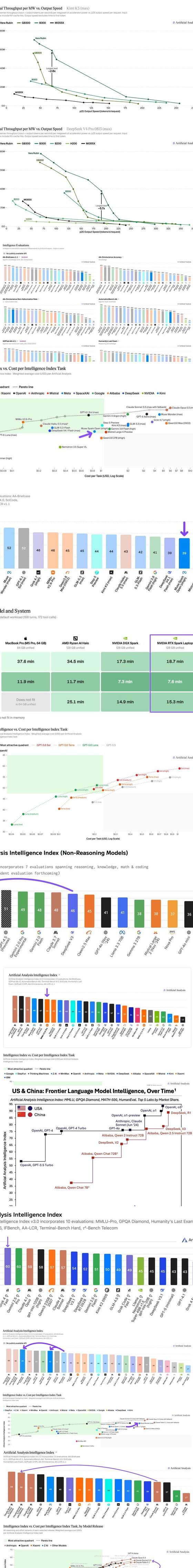Click the 'Alibaba, Qwen 2 Instruct 72B' label

pyautogui.click(x=122, y=1135)
